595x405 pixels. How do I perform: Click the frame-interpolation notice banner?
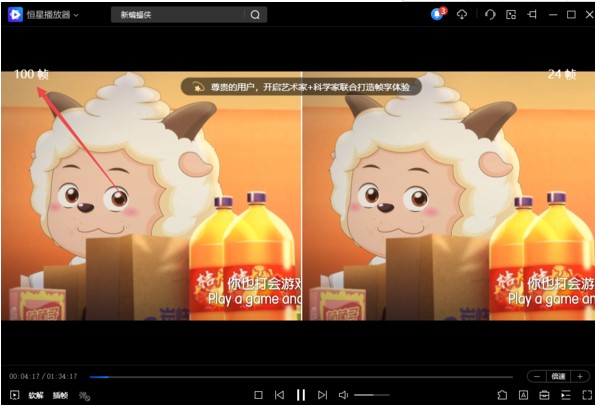point(301,87)
